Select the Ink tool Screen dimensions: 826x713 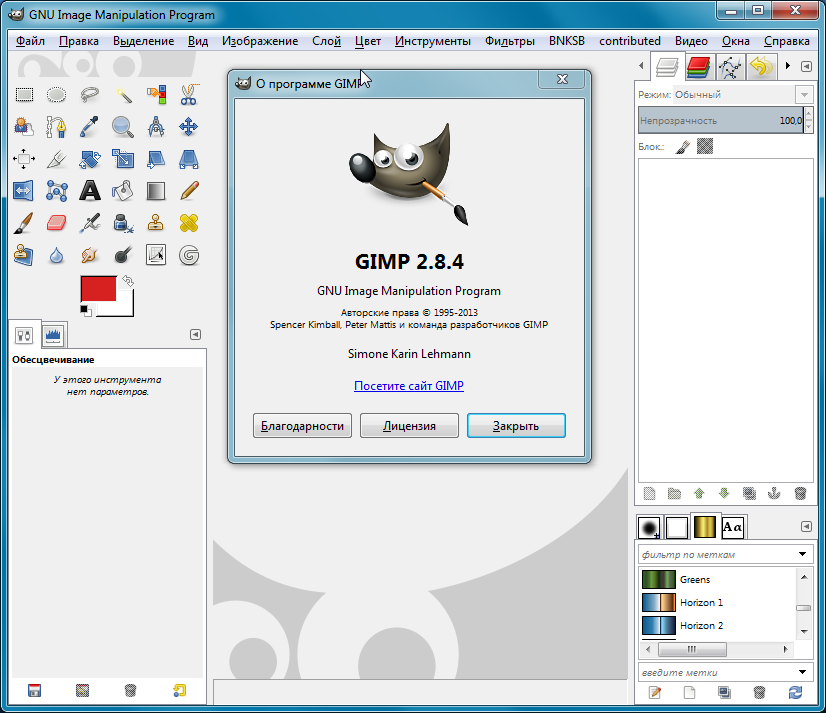[x=123, y=223]
